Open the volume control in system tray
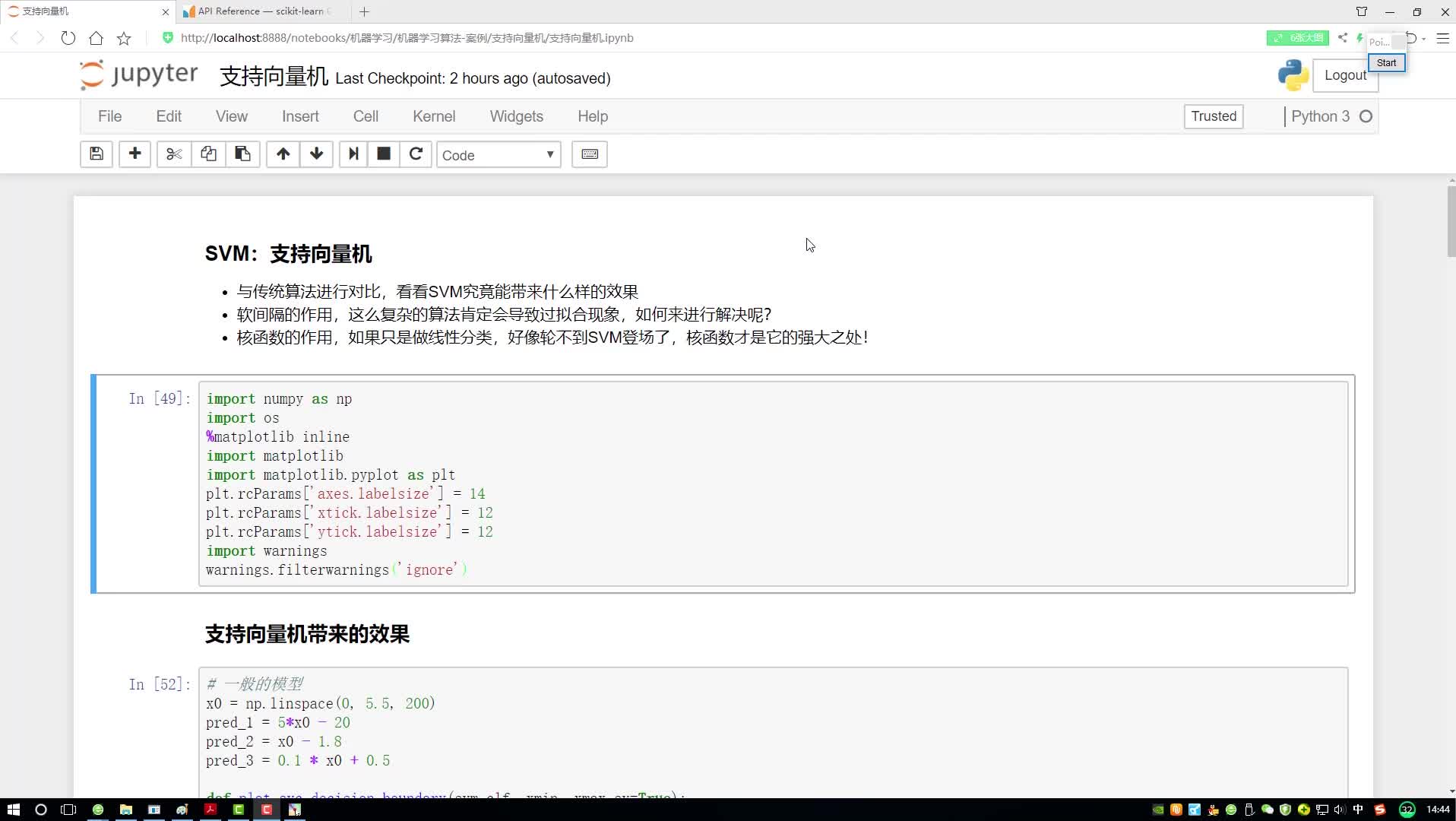The image size is (1456, 821). click(x=1339, y=810)
